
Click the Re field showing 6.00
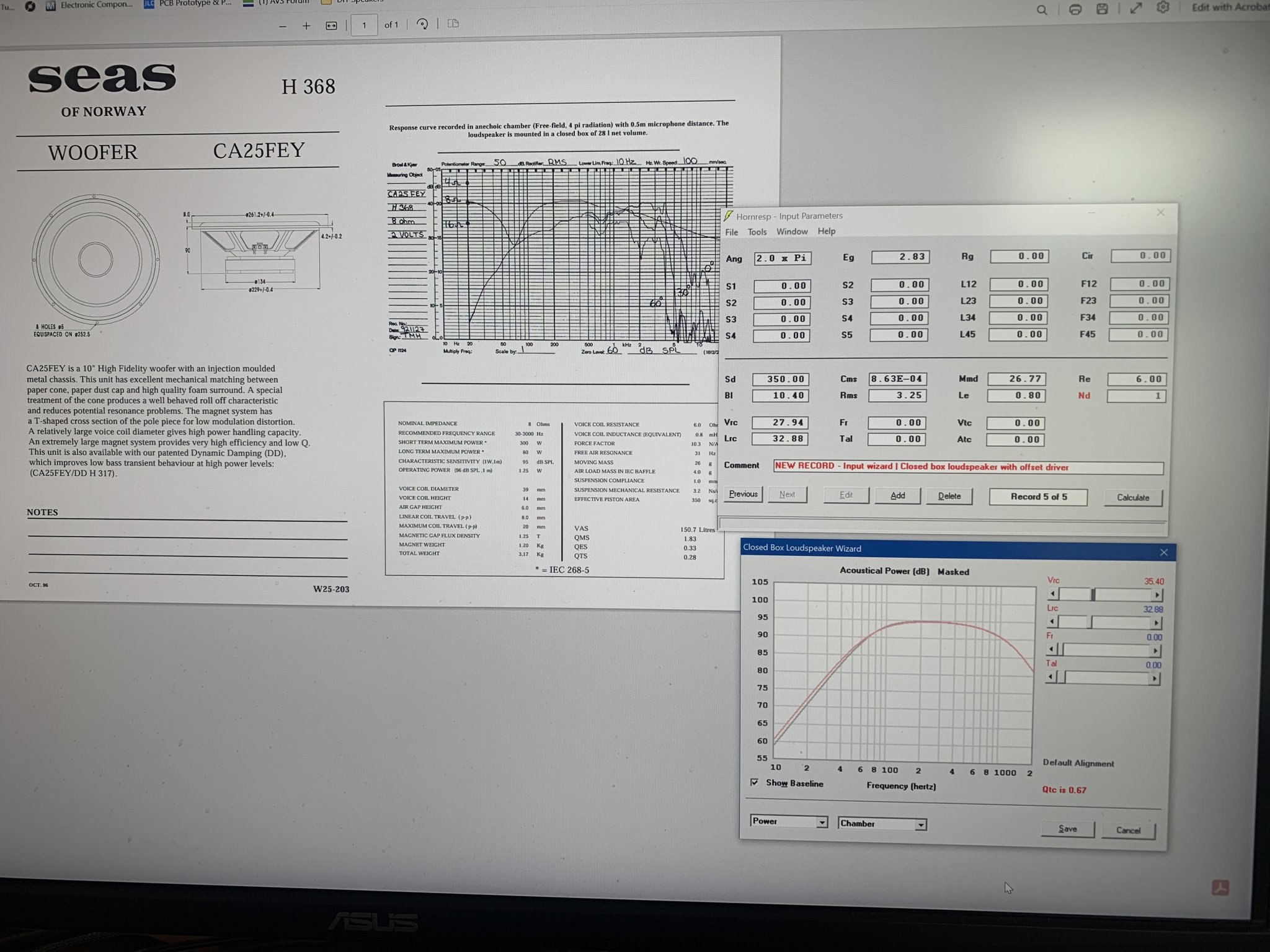pos(1137,379)
